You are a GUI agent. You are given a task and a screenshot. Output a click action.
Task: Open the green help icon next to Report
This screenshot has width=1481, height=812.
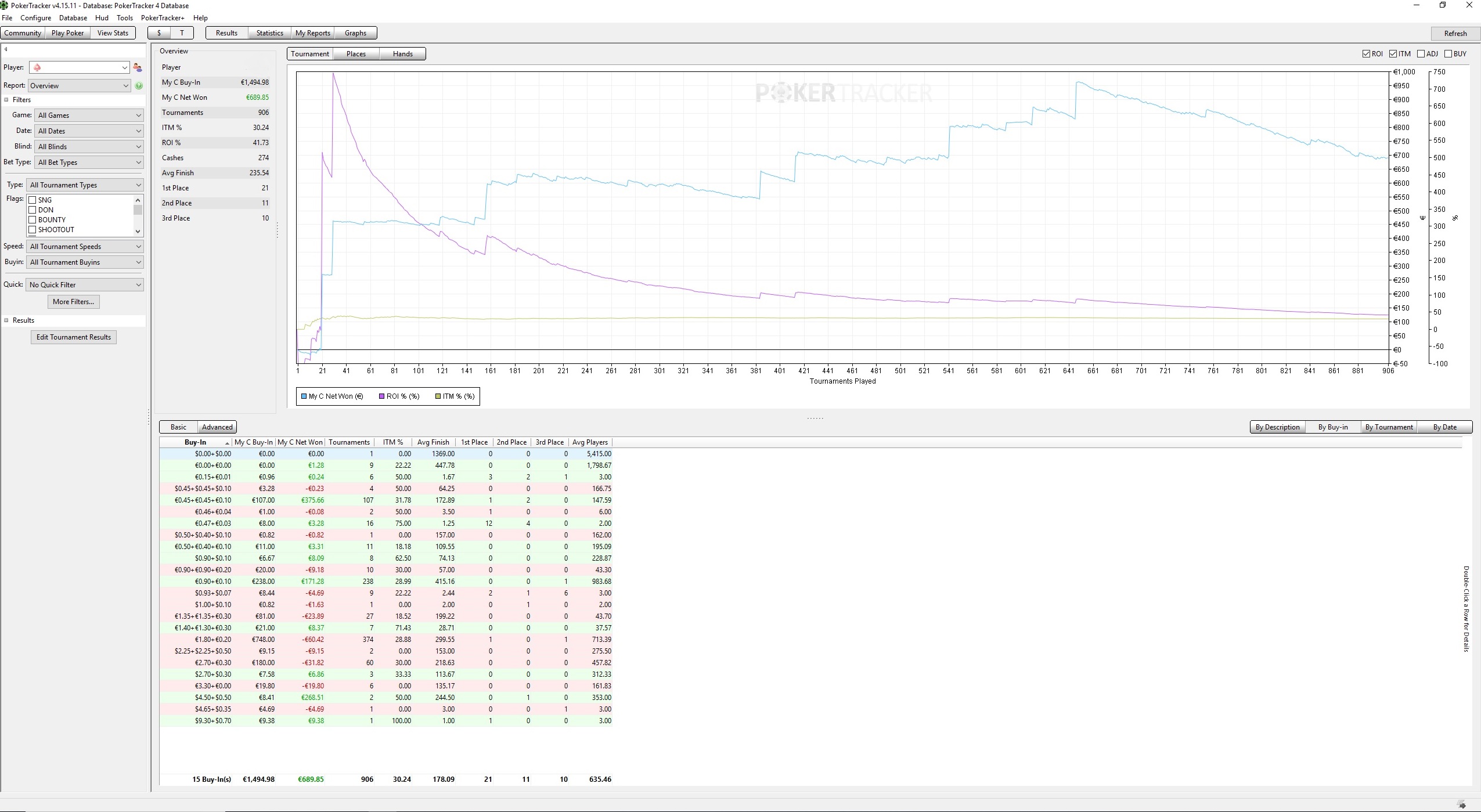pyautogui.click(x=139, y=86)
